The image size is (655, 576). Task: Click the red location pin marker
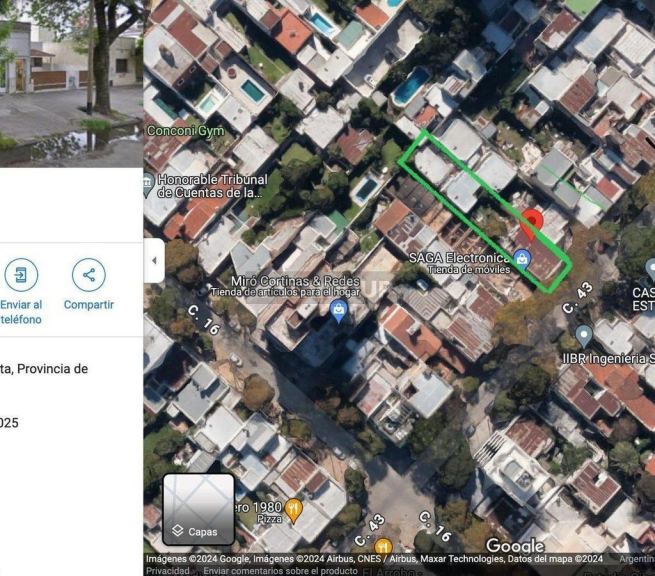(531, 226)
